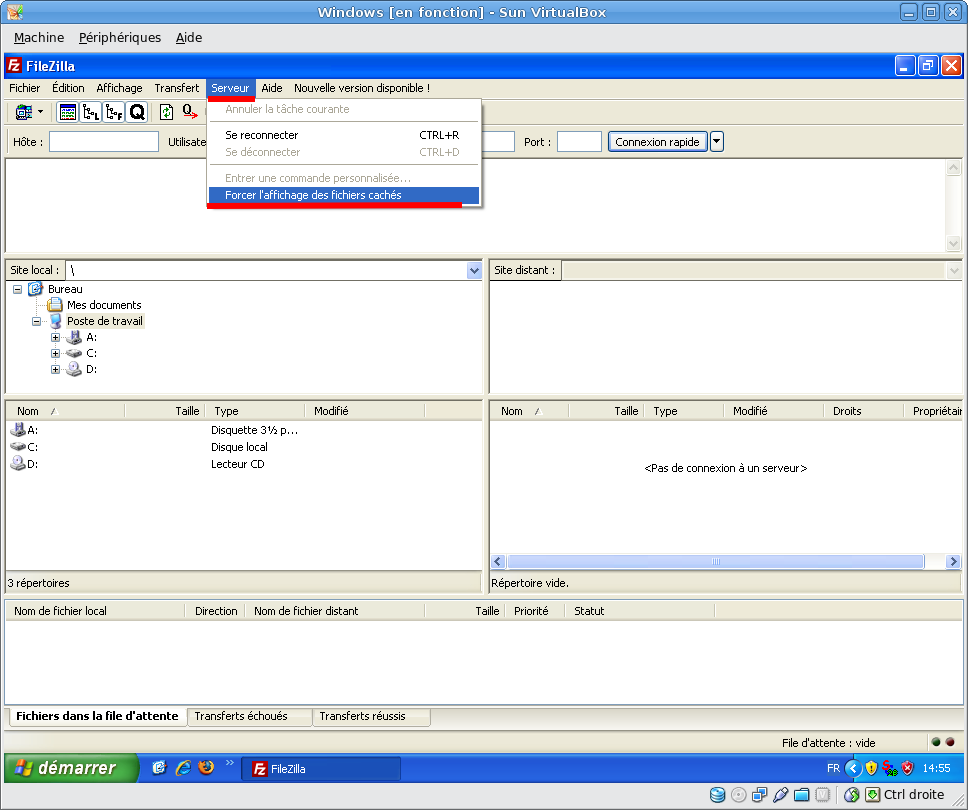Screen dimensions: 968x810
Task: Expand the A: drive tree node
Action: tap(56, 337)
